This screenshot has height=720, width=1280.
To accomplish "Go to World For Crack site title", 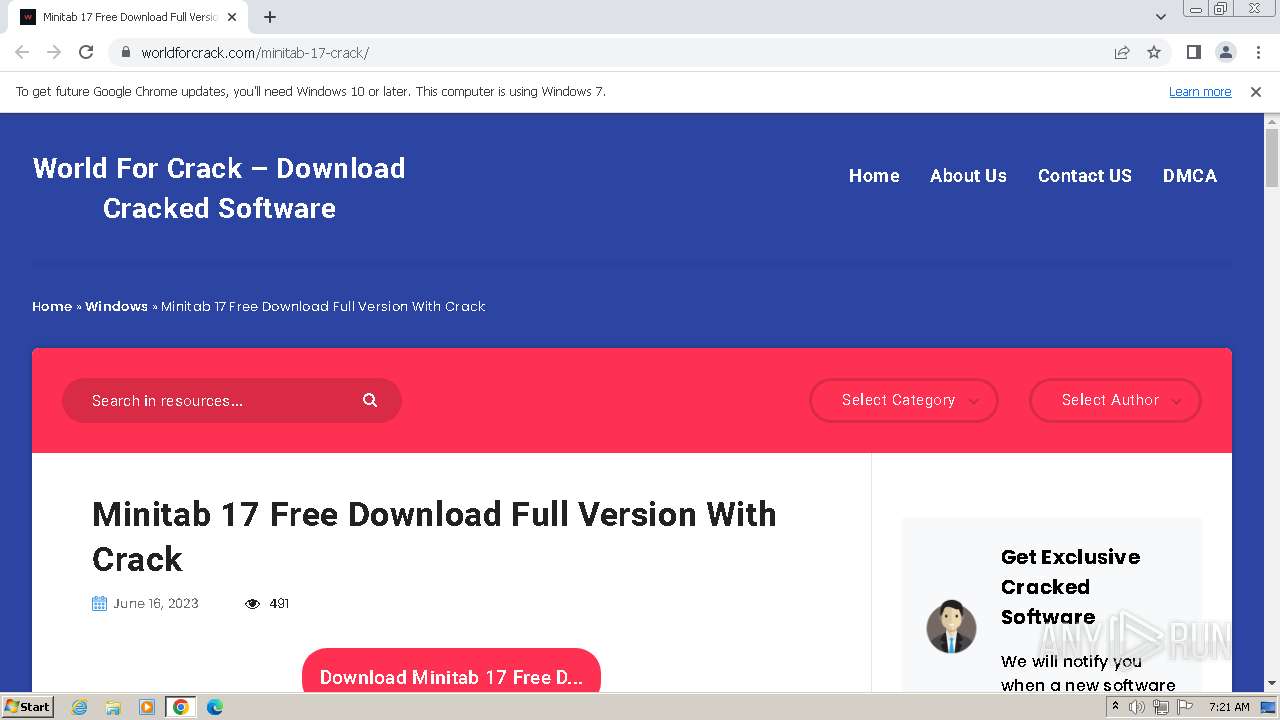I will pyautogui.click(x=219, y=188).
